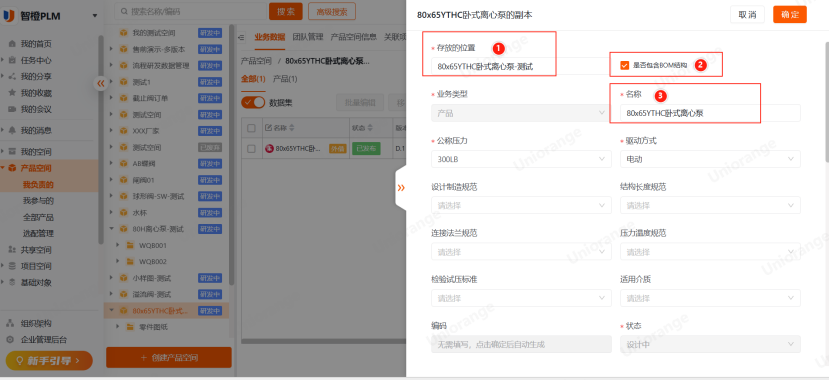The height and width of the screenshot is (380, 830).
Task: Sort by the 状态 column arrows
Action: tap(370, 128)
